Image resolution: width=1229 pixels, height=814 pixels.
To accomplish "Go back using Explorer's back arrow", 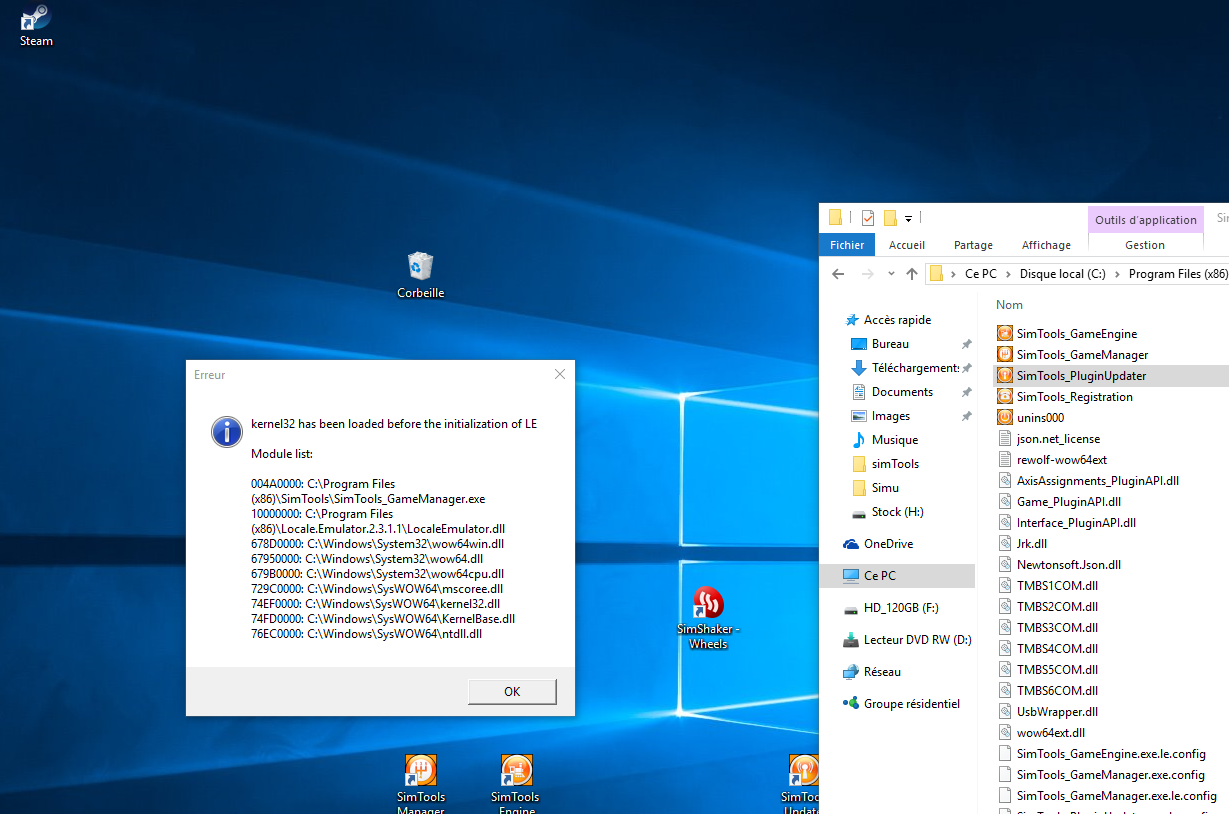I will (x=839, y=274).
